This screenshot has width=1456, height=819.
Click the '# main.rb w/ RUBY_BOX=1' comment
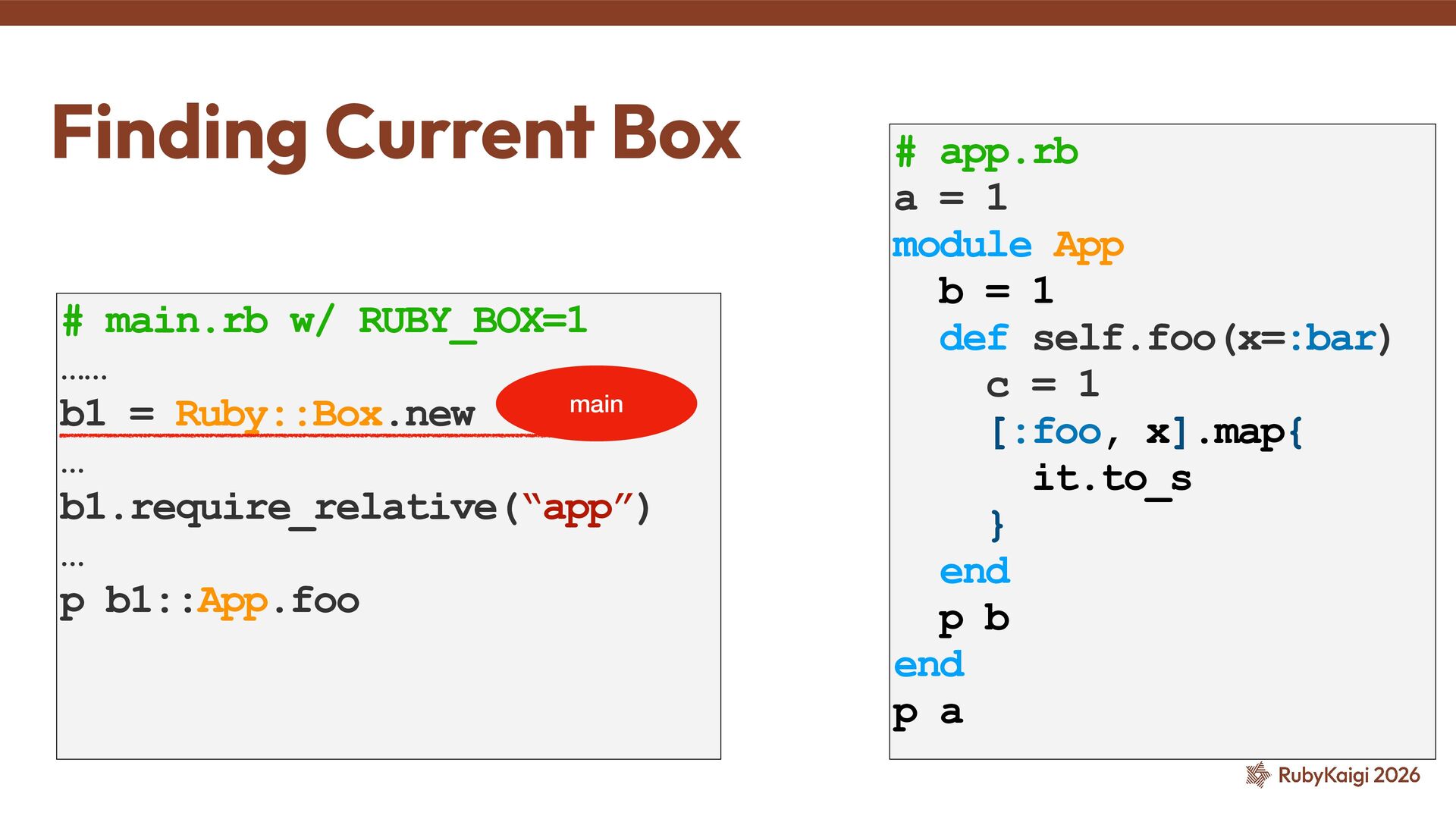click(x=325, y=321)
